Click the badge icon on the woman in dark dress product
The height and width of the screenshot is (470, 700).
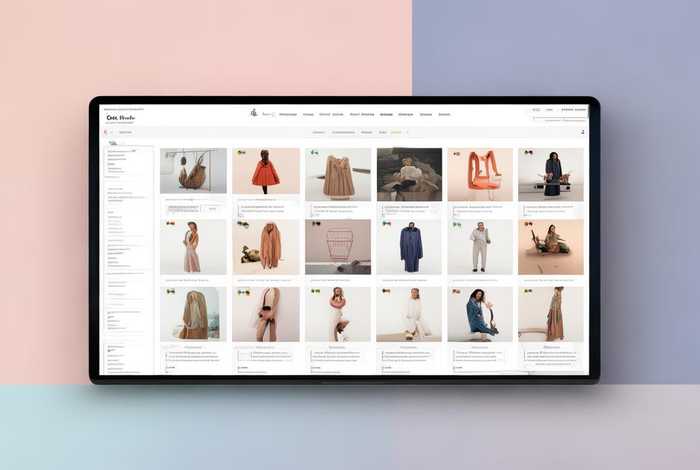[x=527, y=153]
